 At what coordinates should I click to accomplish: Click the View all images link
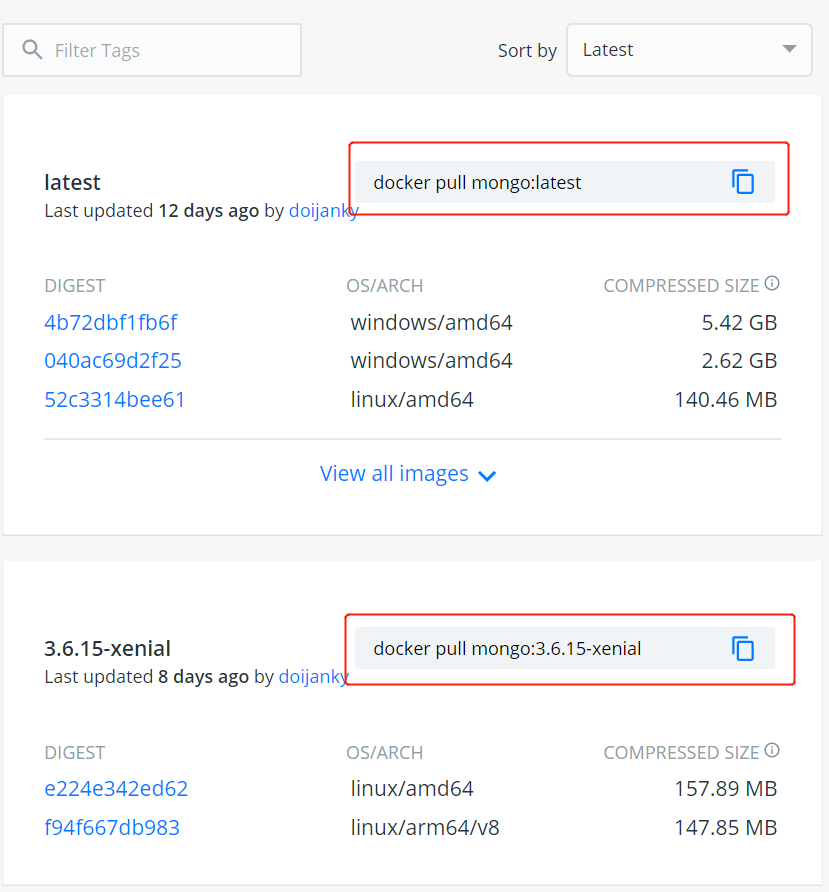pos(394,473)
